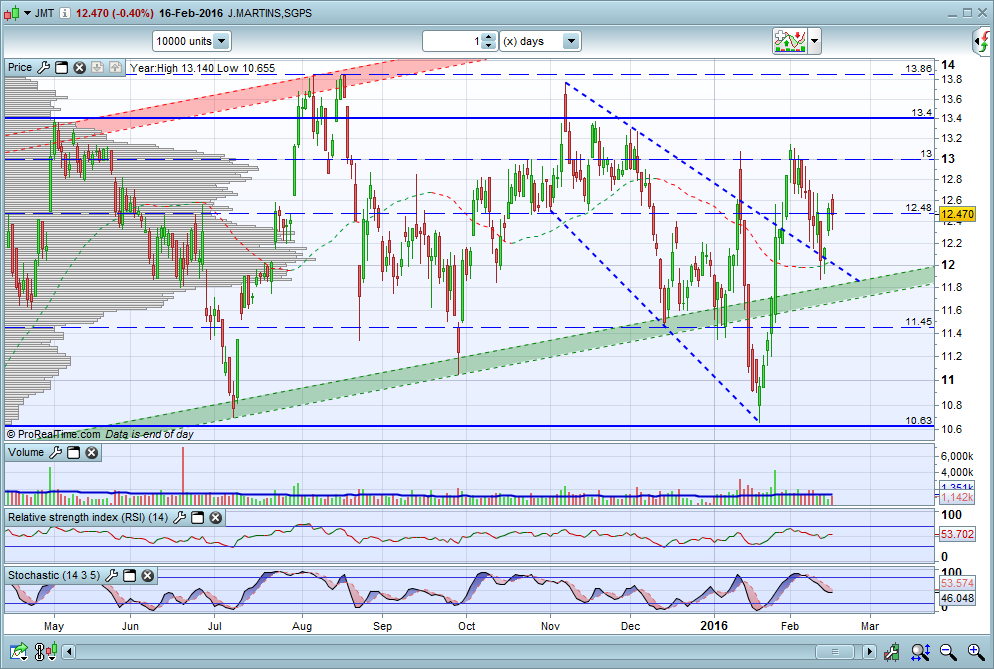Screen dimensions: 994x669
Task: Click the add indicator chart icon
Action: (x=789, y=41)
